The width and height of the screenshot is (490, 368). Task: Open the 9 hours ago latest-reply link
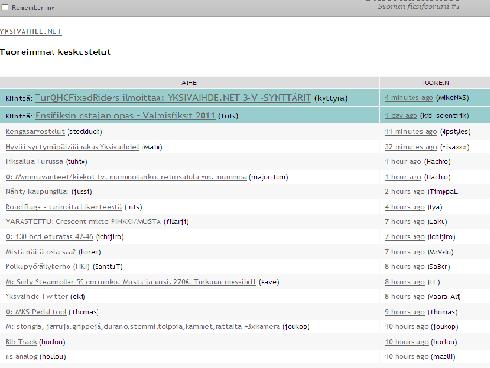point(405,312)
